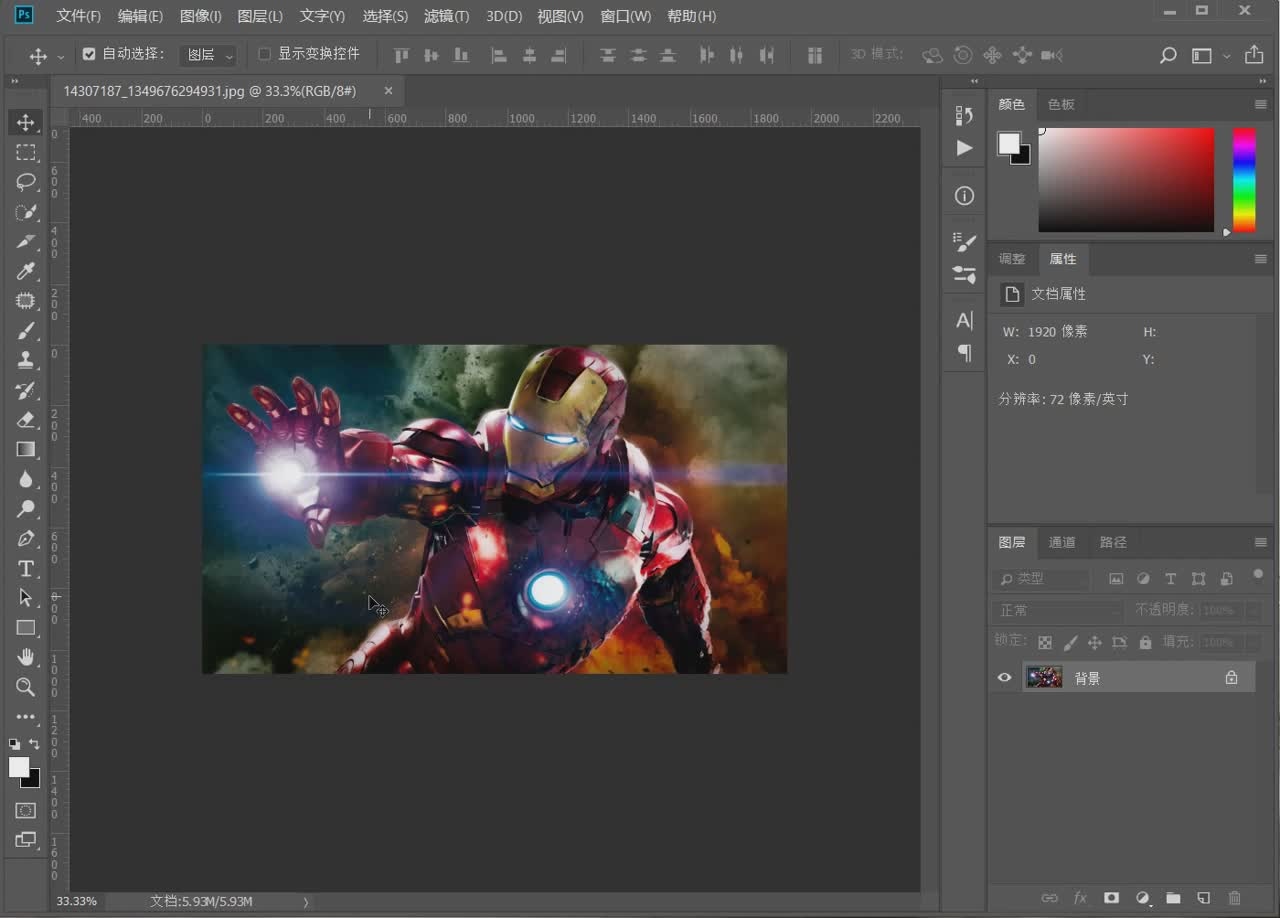Create a new layer
This screenshot has height=918, width=1280.
pos(1204,898)
